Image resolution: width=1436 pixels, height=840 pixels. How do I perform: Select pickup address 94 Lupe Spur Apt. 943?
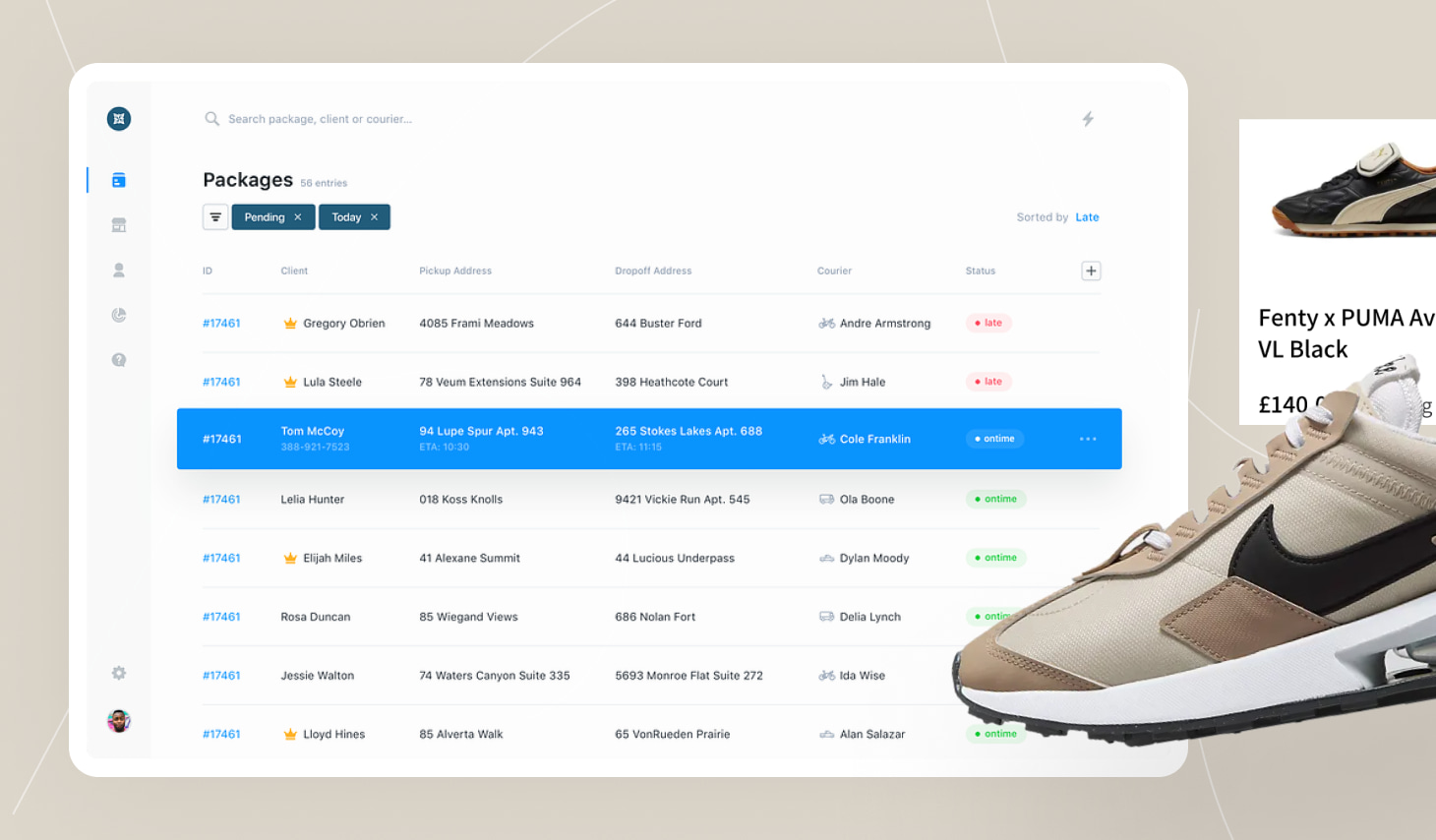tap(481, 431)
